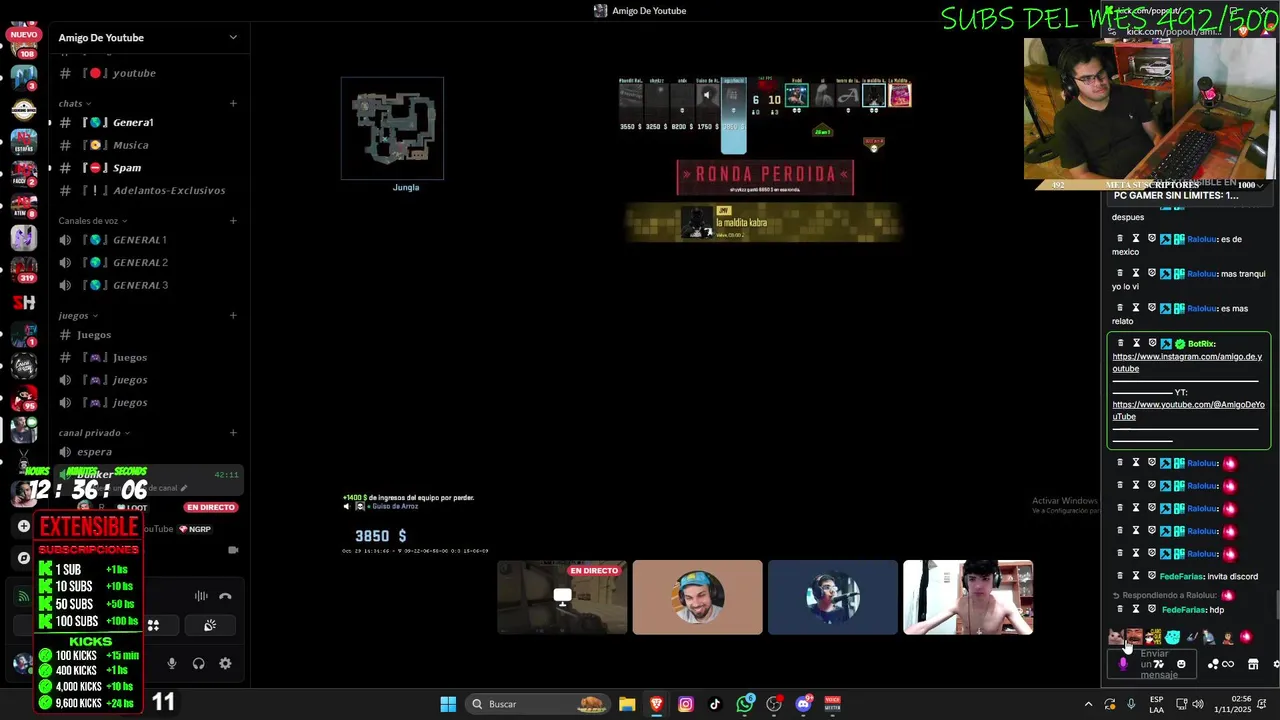Ban FedeFarias 'hdp' shield icon

tap(1151, 609)
